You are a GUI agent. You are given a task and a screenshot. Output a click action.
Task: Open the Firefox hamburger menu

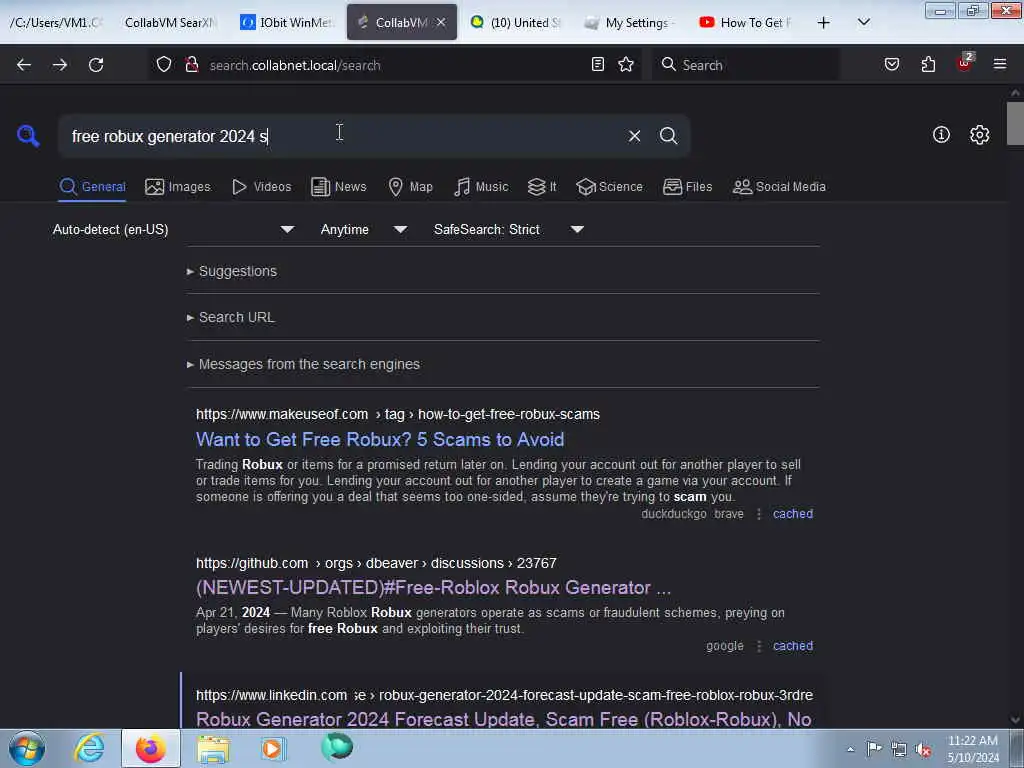tap(999, 64)
